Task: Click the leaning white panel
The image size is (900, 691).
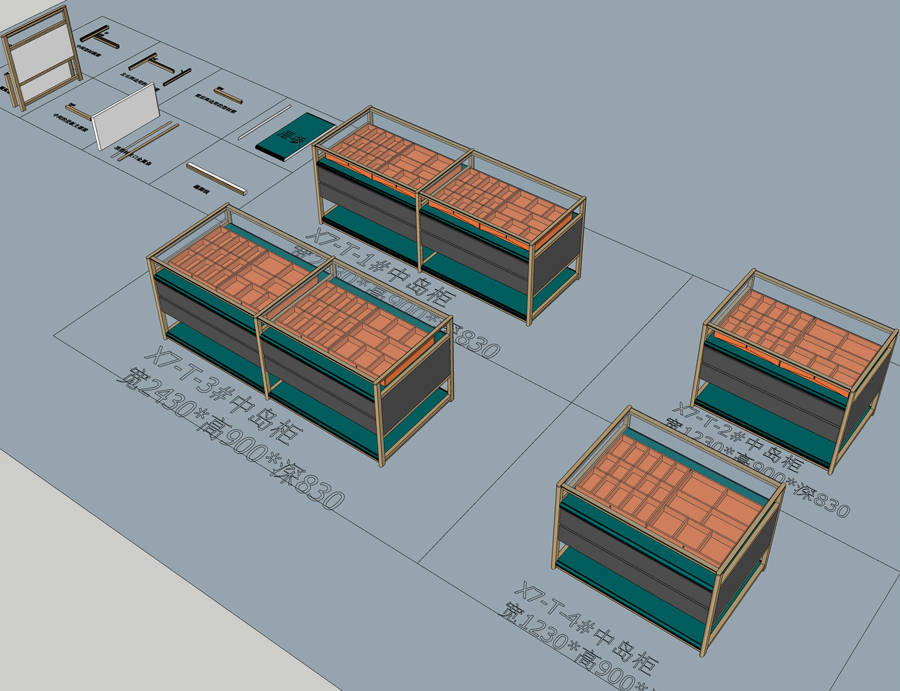Action: pos(126,116)
